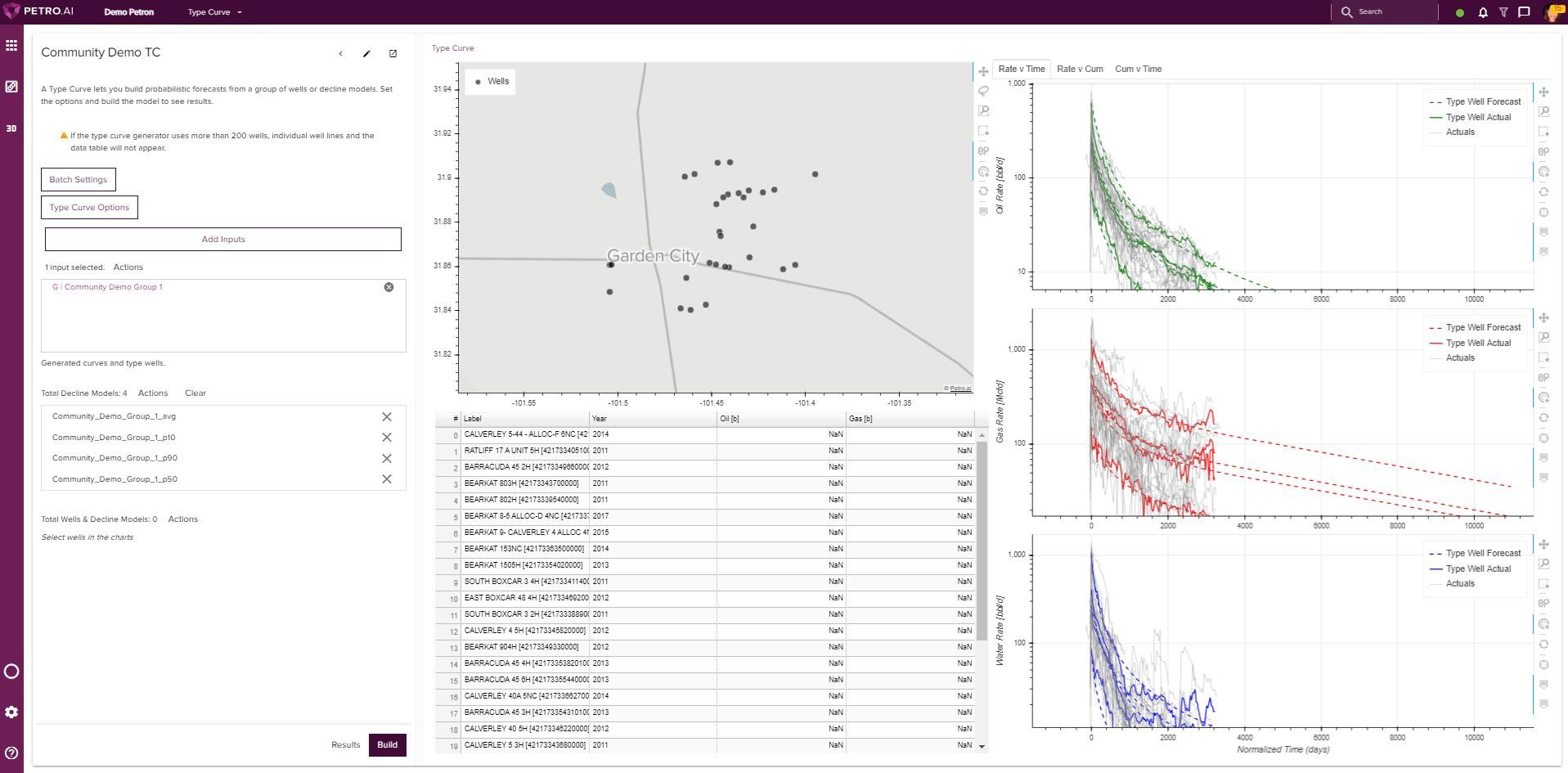Image resolution: width=1568 pixels, height=773 pixels.
Task: Click the Type Curve breadcrumb label
Action: coord(452,48)
